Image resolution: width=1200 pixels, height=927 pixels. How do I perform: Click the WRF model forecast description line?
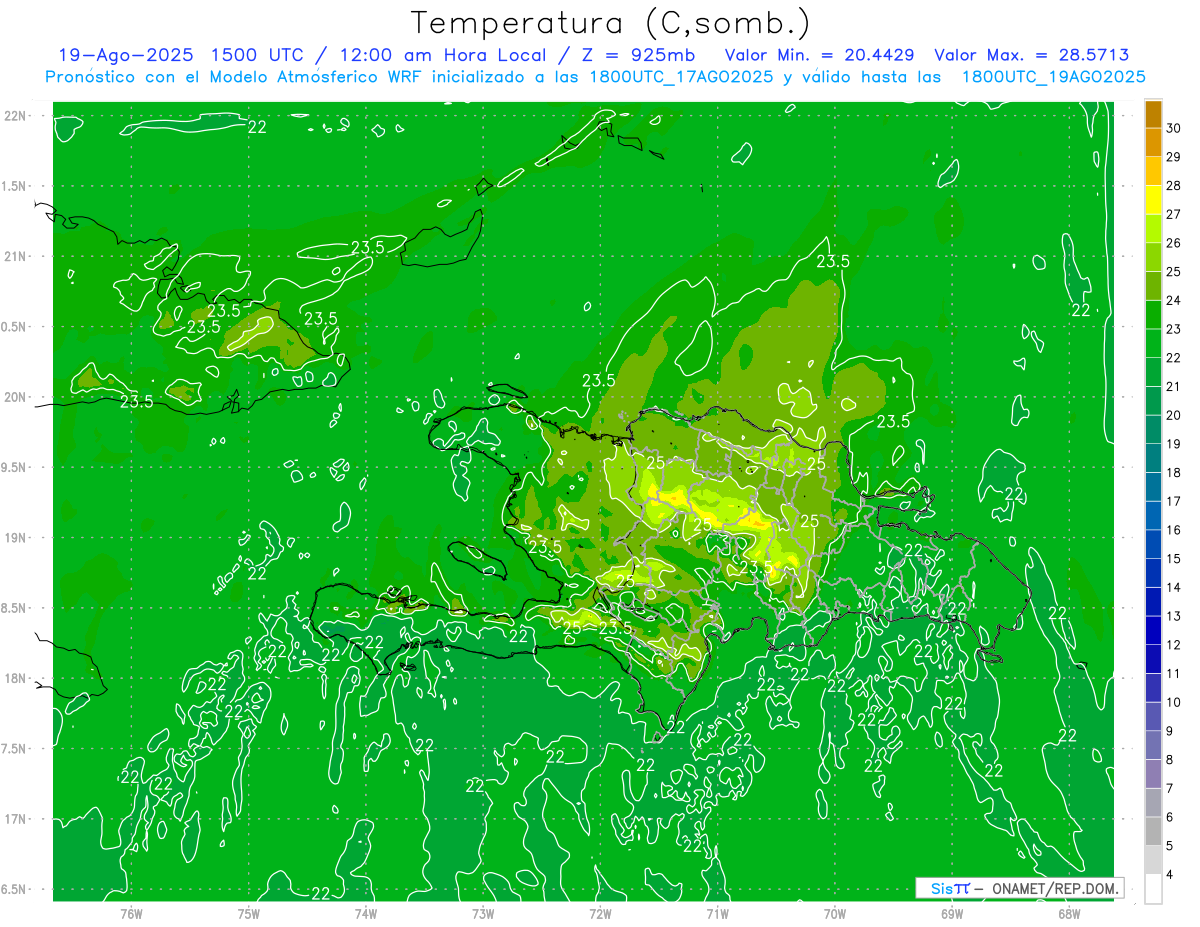tap(596, 77)
